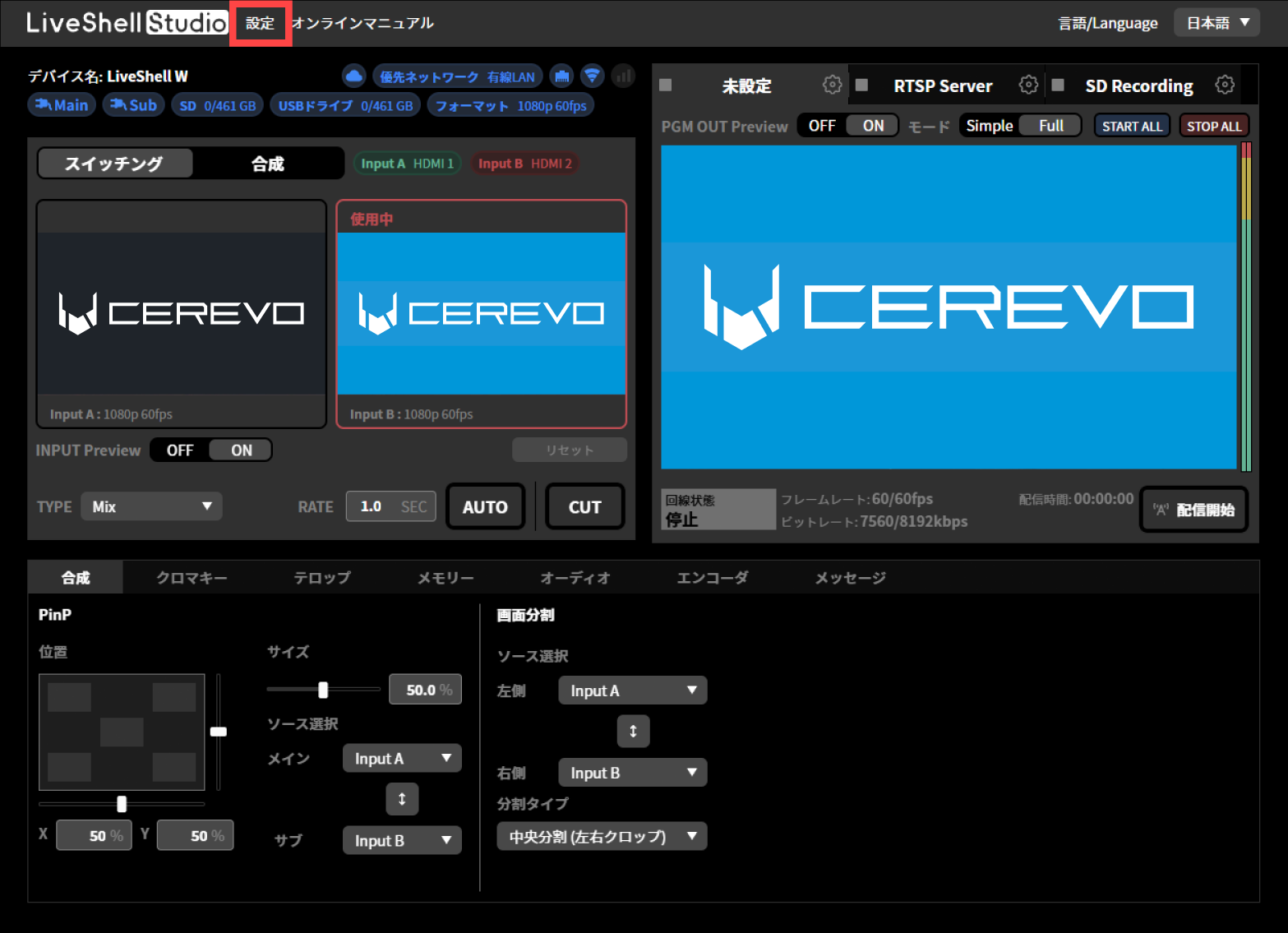Open the TYPE Mix dropdown

tap(151, 506)
